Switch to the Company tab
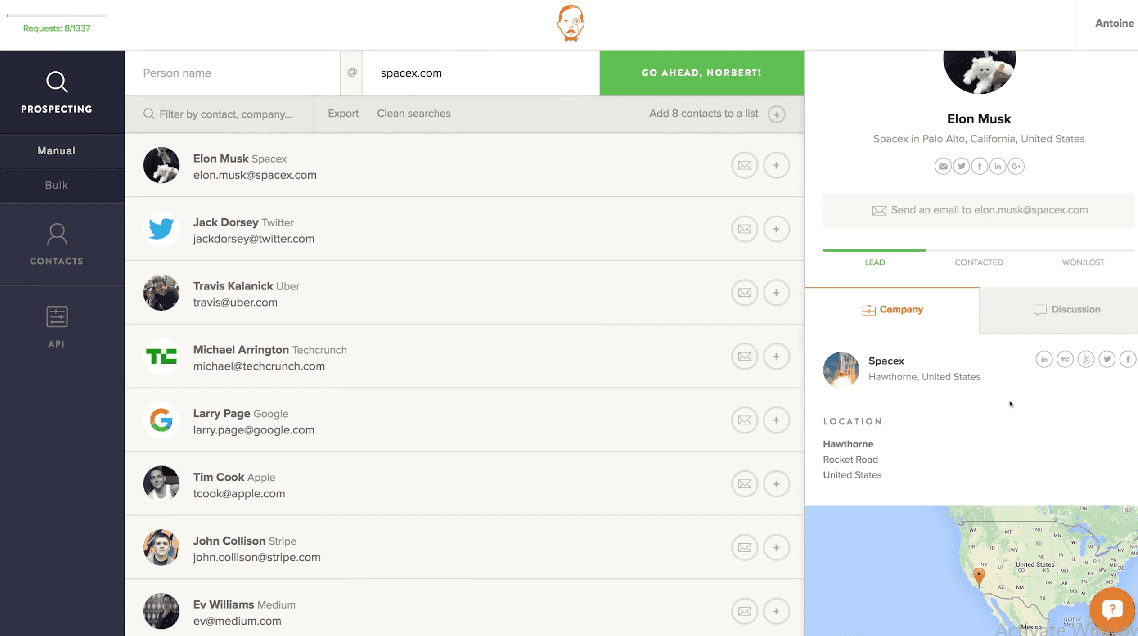Screen dimensions: 1138x636 click(892, 310)
